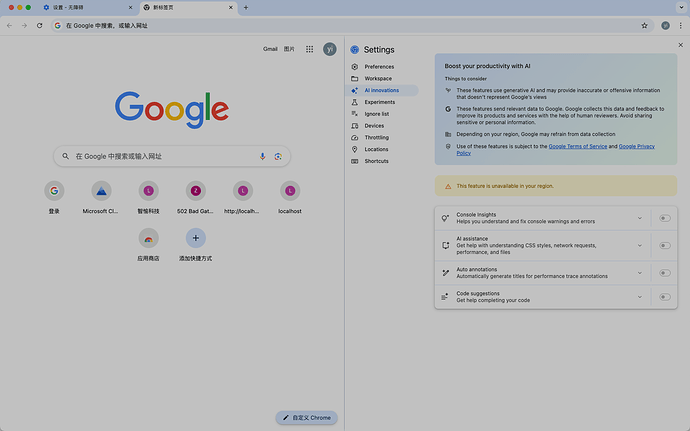
Task: Turn on the AI assistance toggle
Action: (x=664, y=246)
